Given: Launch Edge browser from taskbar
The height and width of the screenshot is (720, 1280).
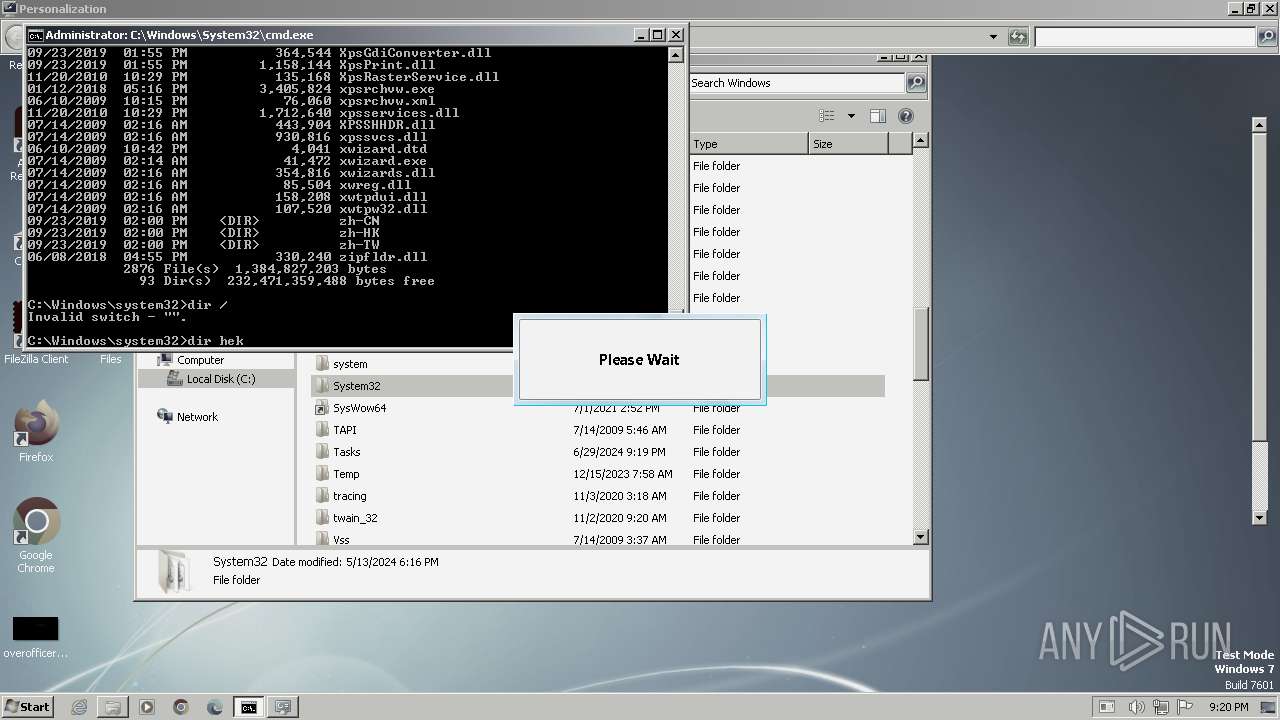Looking at the screenshot, I should (215, 707).
